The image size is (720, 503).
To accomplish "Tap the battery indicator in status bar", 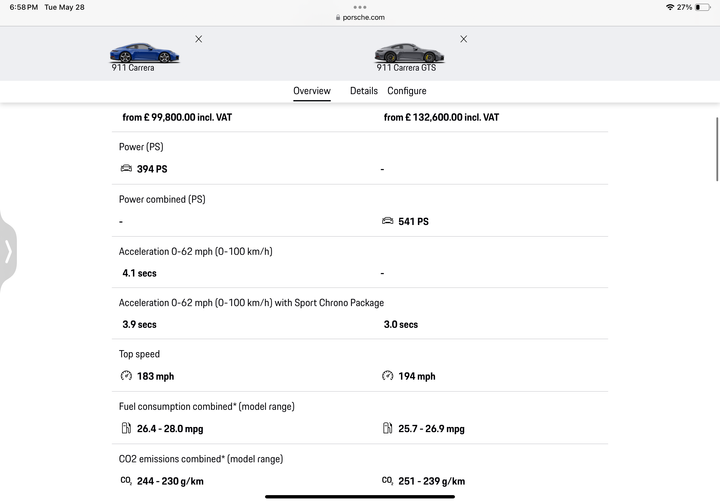I will pyautogui.click(x=704, y=7).
